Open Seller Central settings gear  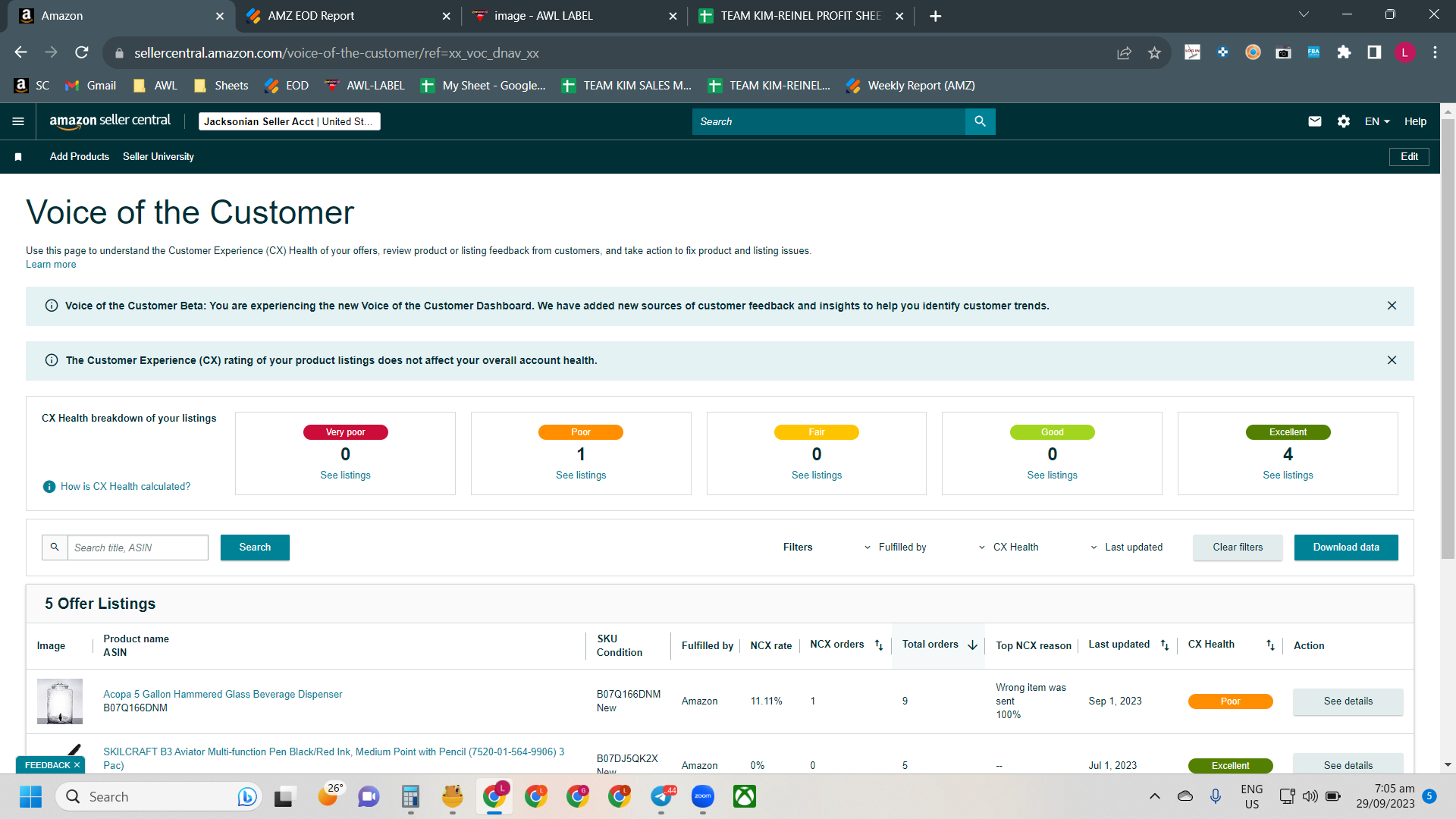click(x=1344, y=121)
